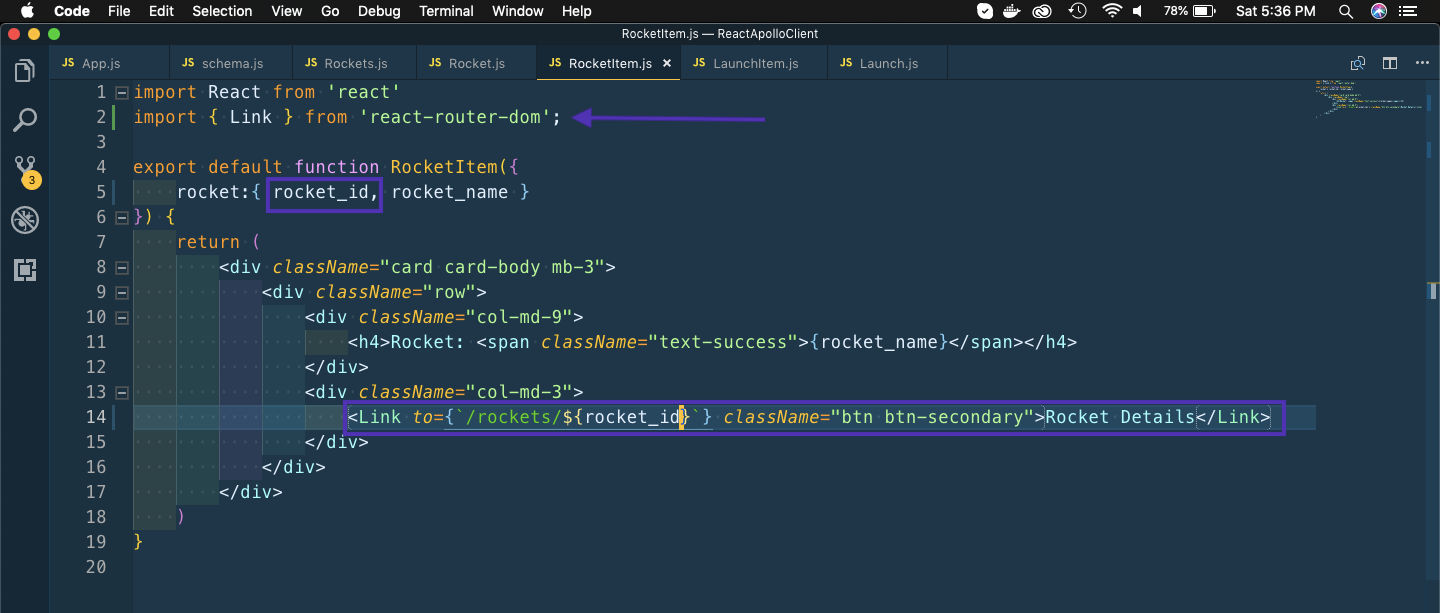The width and height of the screenshot is (1440, 613).
Task: Click the Open Changes icon in the editor toolbar
Action: 1357,63
